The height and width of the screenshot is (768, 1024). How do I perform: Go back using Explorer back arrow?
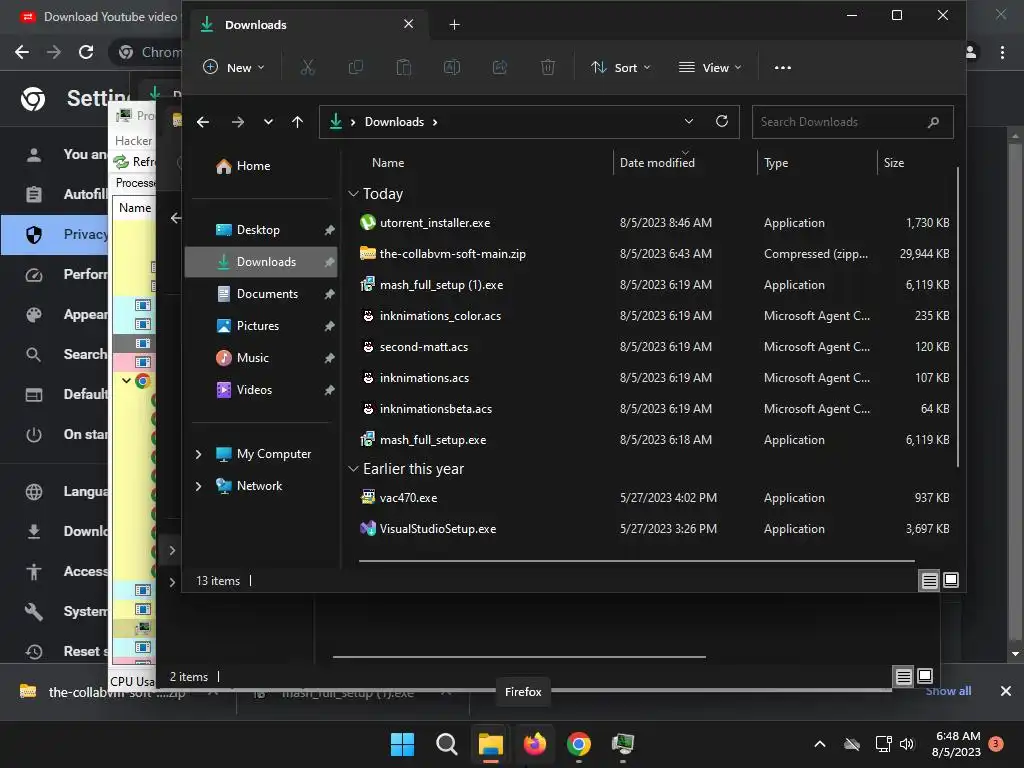pos(203,122)
